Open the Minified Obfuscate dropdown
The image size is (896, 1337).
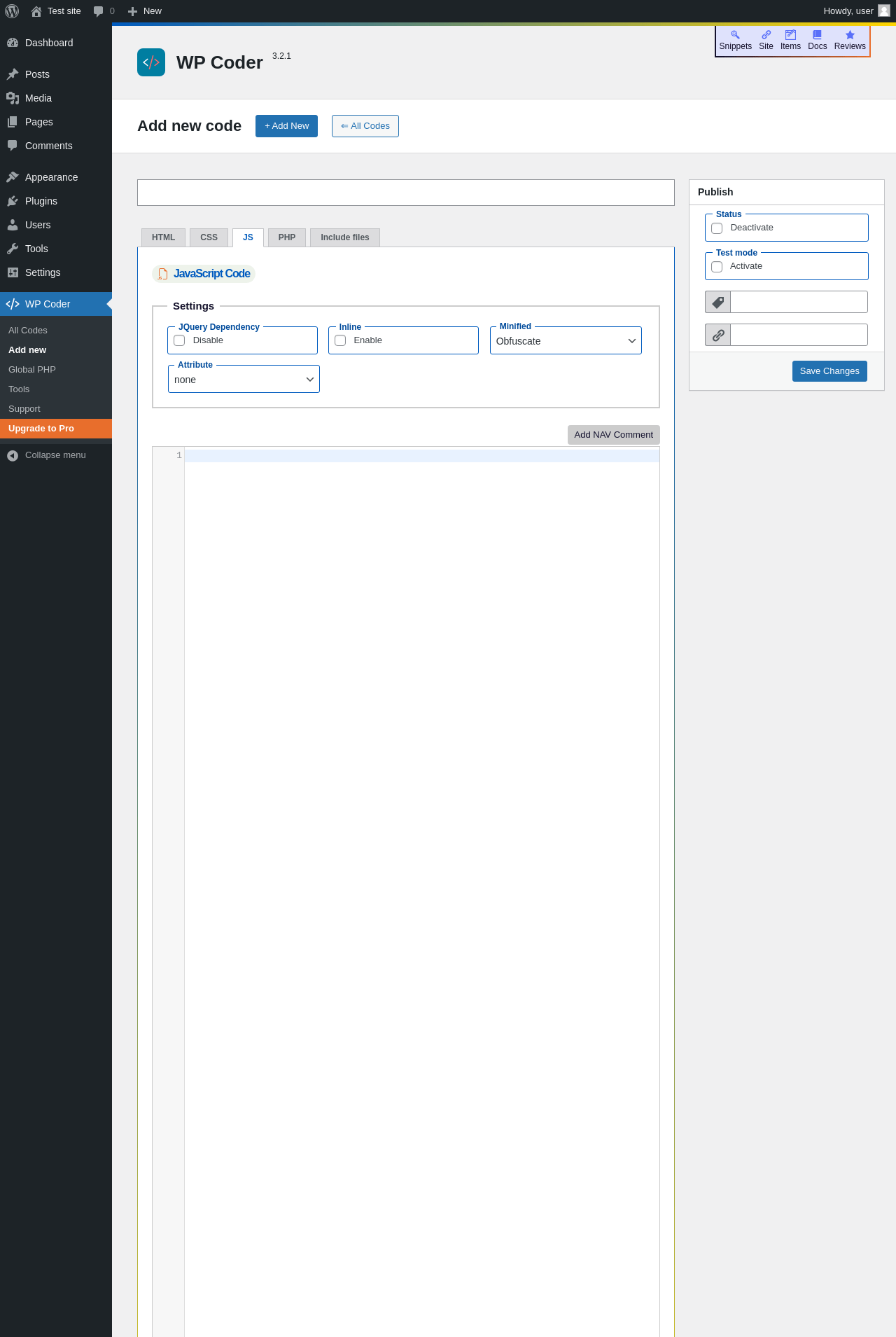566,341
